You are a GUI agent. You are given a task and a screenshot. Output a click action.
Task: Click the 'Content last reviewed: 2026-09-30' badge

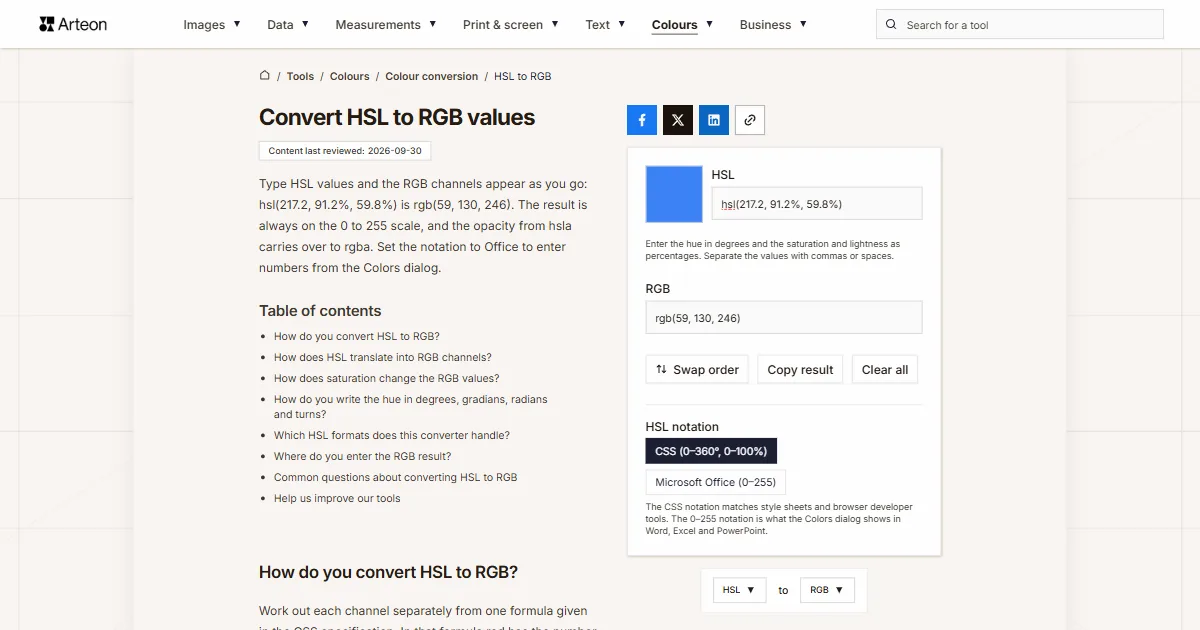[x=345, y=151]
